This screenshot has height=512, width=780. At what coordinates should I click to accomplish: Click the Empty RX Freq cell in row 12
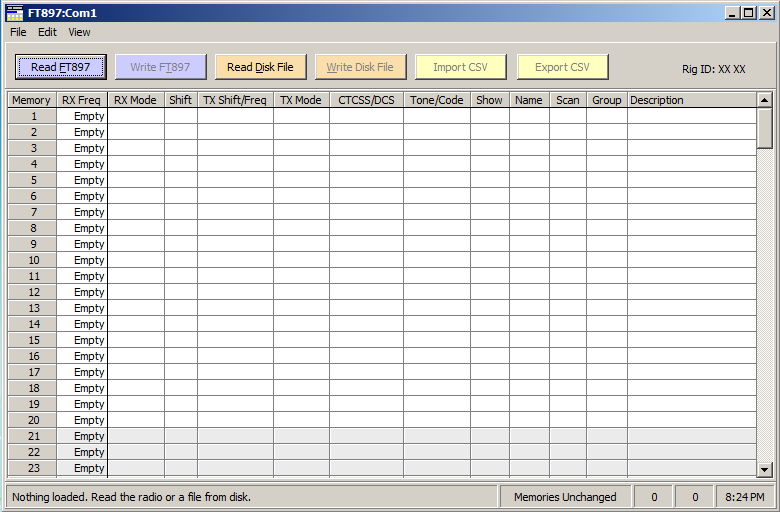tap(82, 292)
